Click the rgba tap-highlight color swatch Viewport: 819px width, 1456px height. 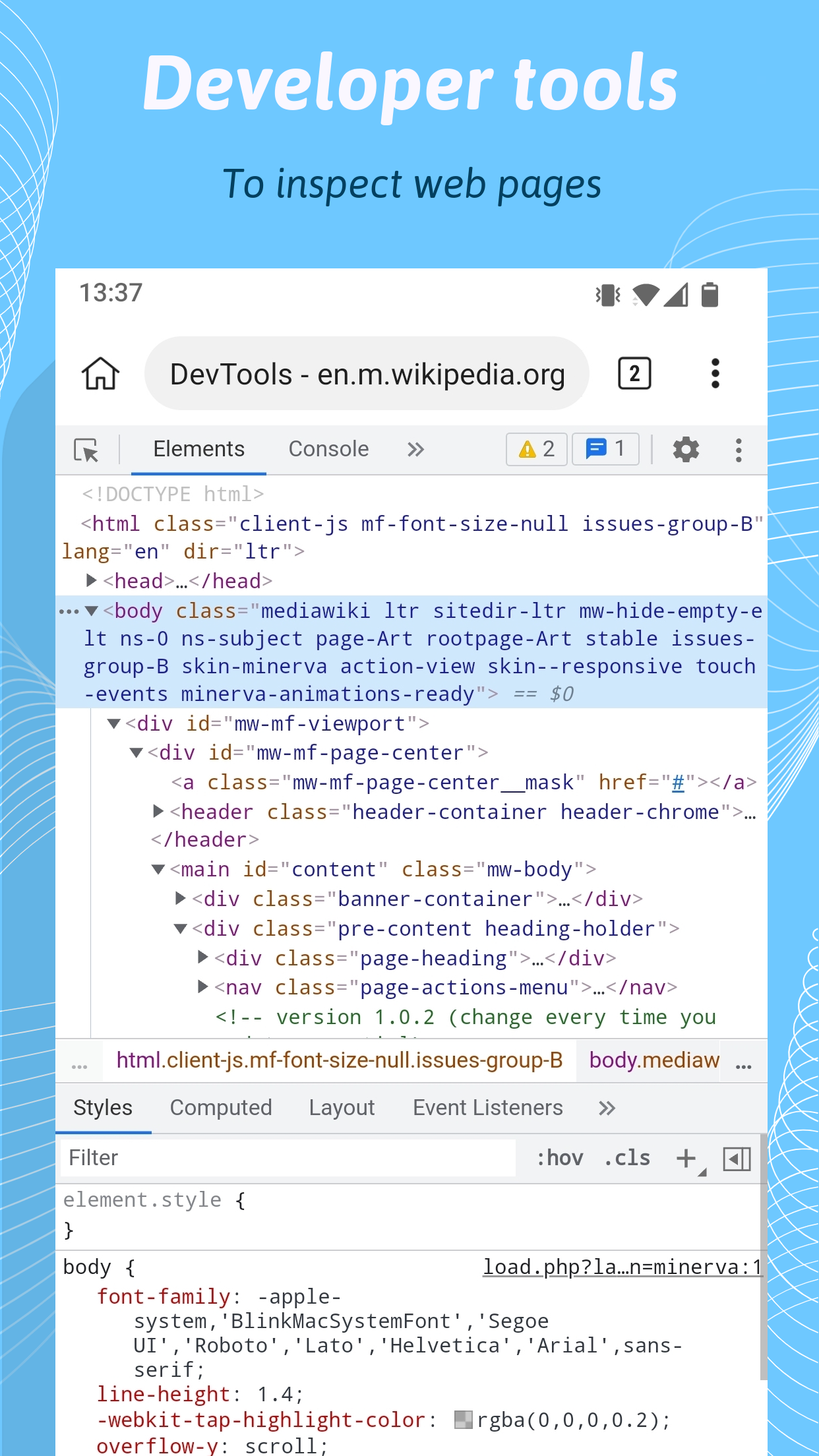(x=464, y=1420)
